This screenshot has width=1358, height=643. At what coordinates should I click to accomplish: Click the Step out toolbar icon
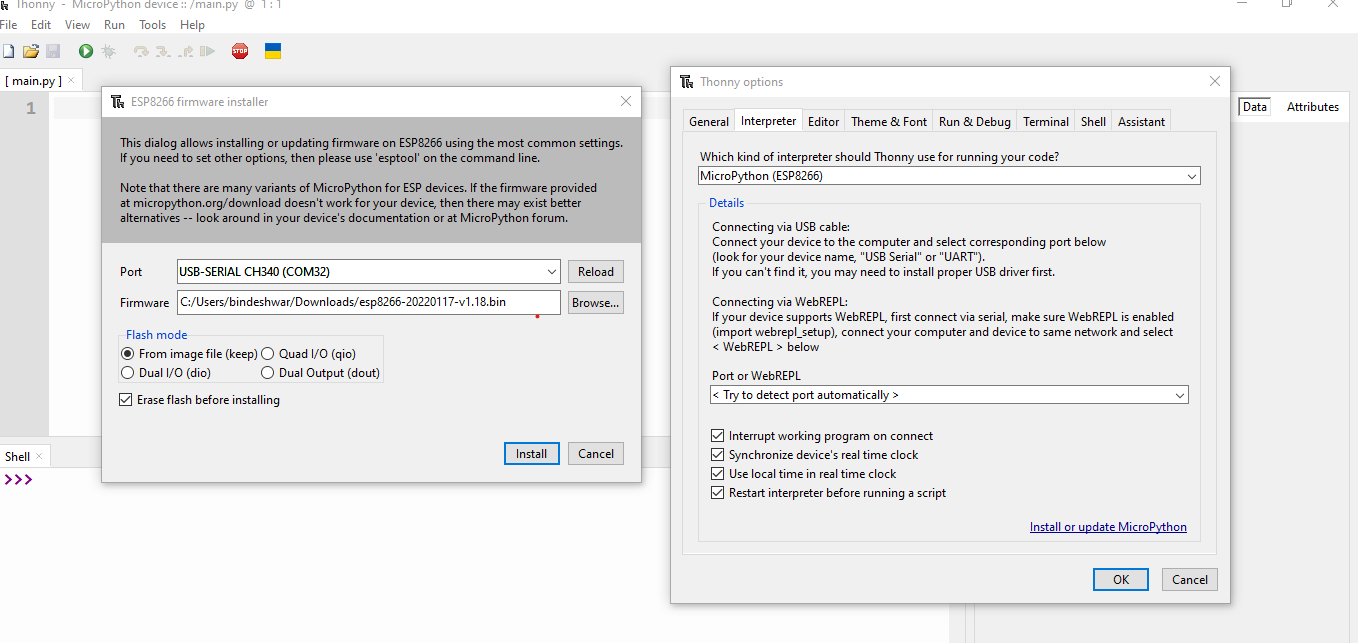tap(185, 51)
